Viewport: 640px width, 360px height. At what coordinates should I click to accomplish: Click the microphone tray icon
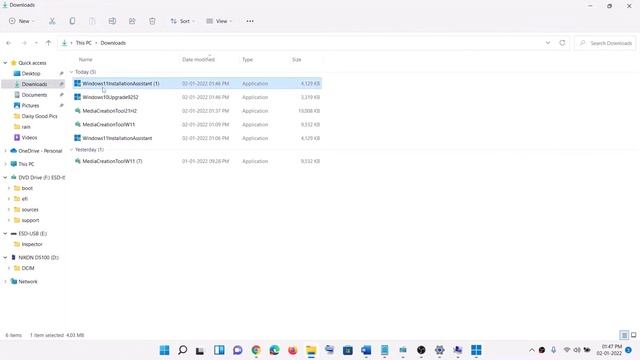[553, 350]
